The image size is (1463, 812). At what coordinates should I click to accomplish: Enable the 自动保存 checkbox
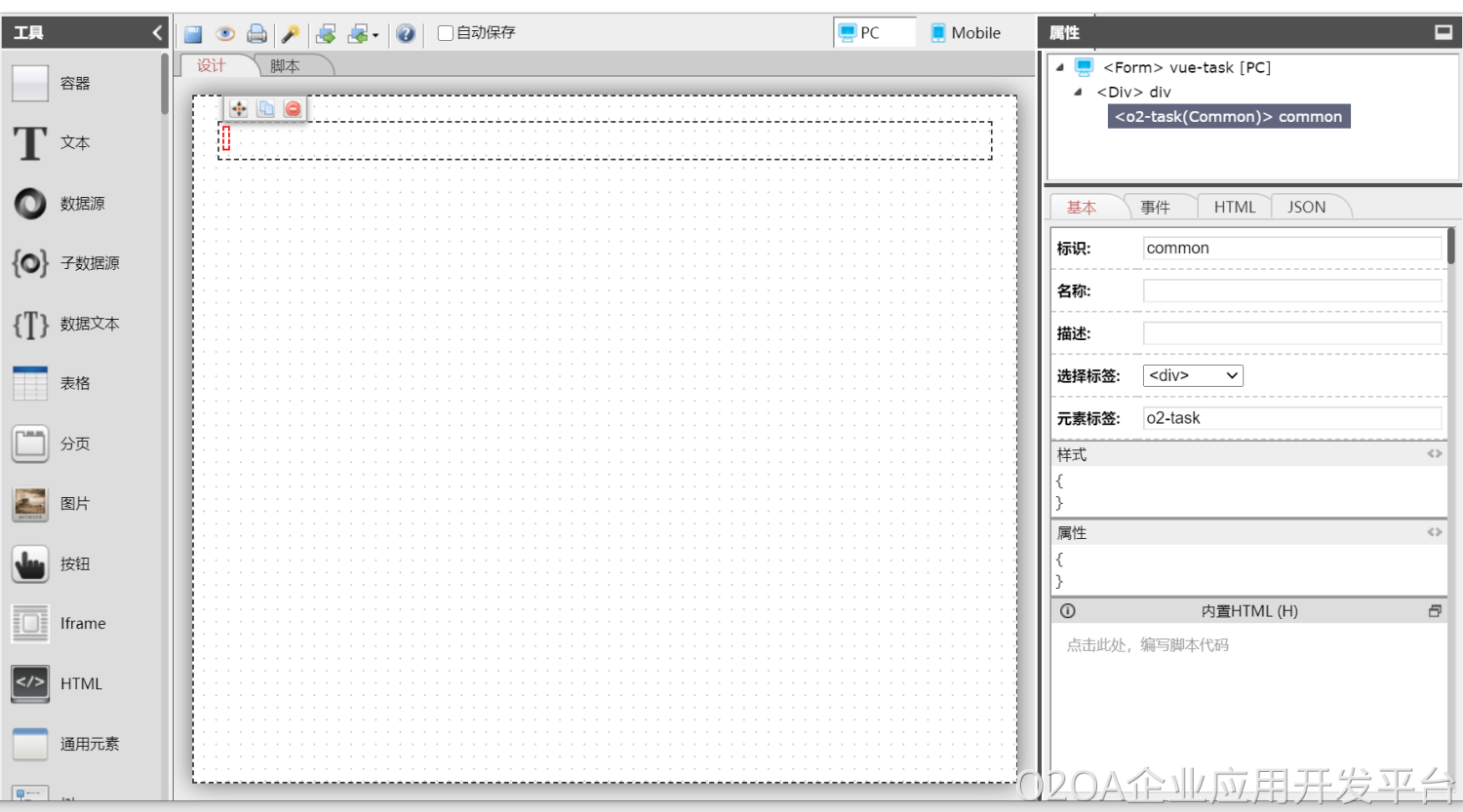click(x=446, y=33)
